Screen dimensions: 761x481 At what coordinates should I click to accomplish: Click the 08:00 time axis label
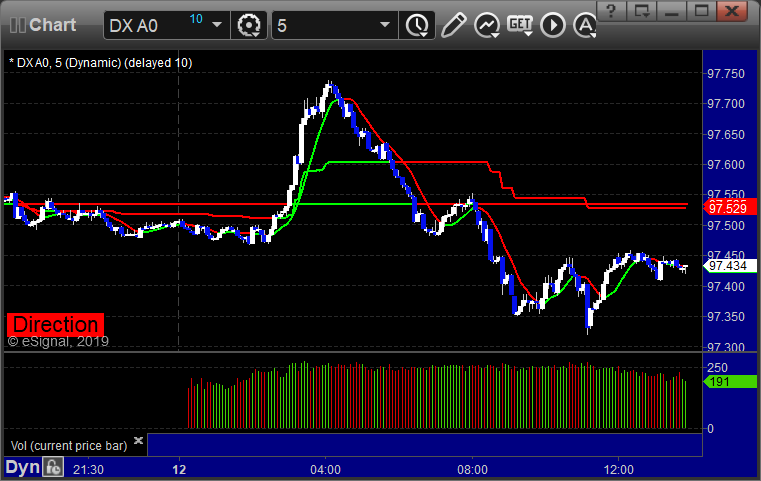(x=472, y=469)
